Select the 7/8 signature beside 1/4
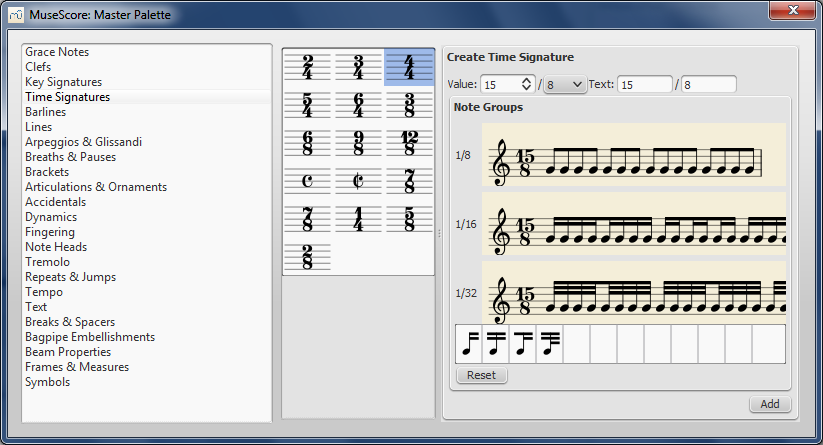This screenshot has width=823, height=445. coord(308,218)
